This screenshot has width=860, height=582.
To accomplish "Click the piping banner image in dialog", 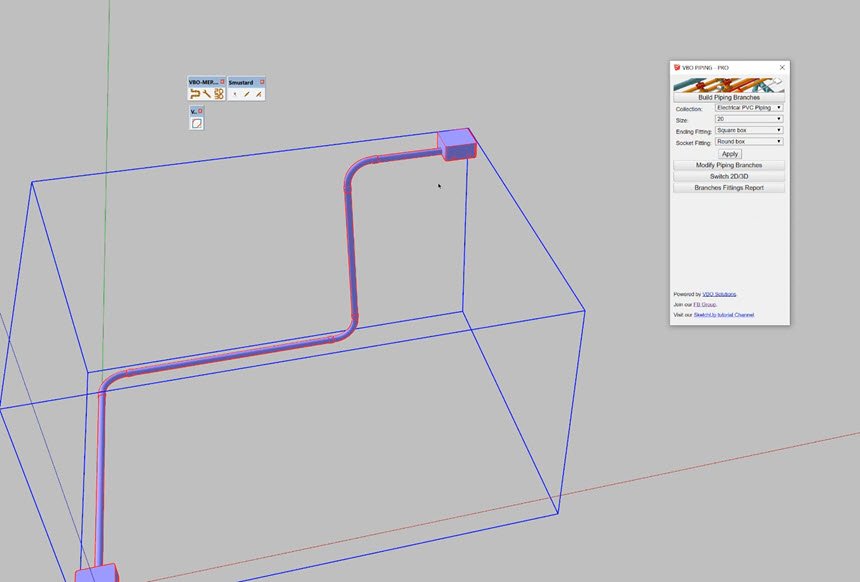I will 728,84.
